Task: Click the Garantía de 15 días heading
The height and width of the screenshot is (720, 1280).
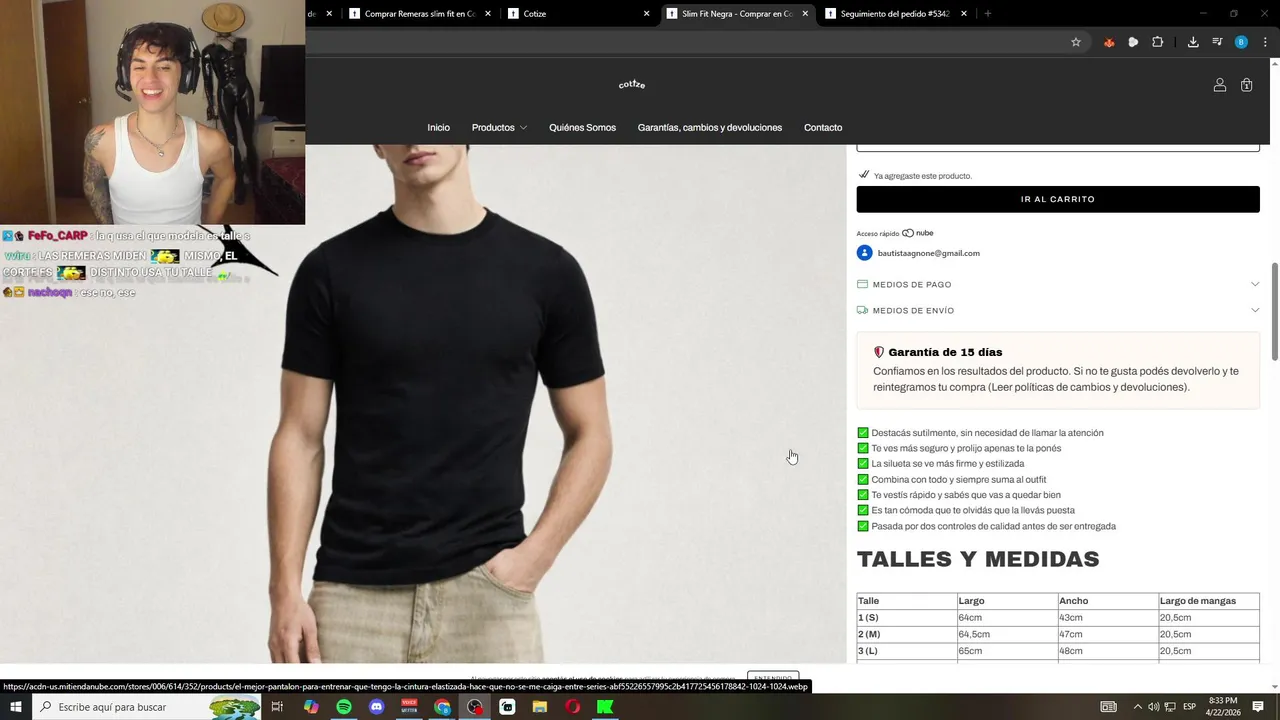Action: click(x=945, y=352)
